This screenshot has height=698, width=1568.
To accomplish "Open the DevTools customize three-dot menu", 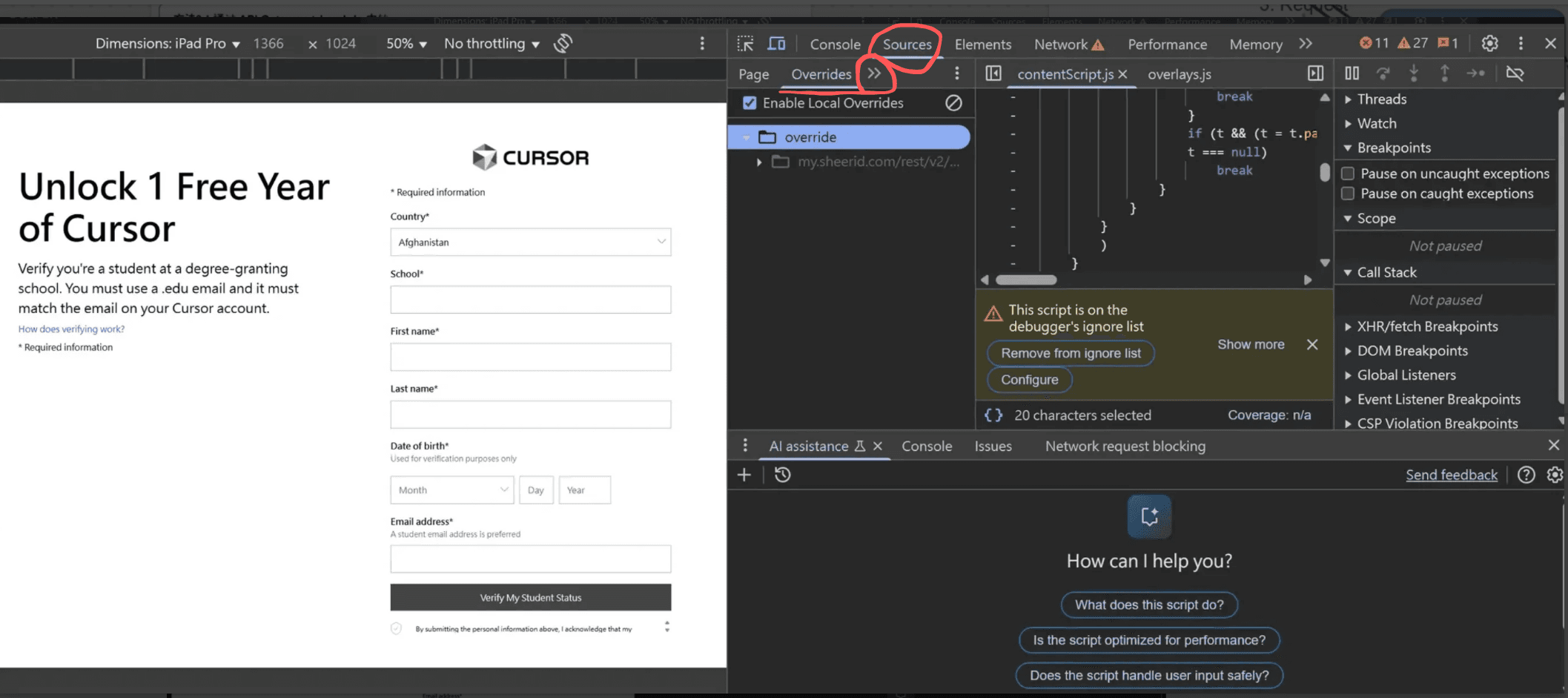I will click(x=1521, y=44).
